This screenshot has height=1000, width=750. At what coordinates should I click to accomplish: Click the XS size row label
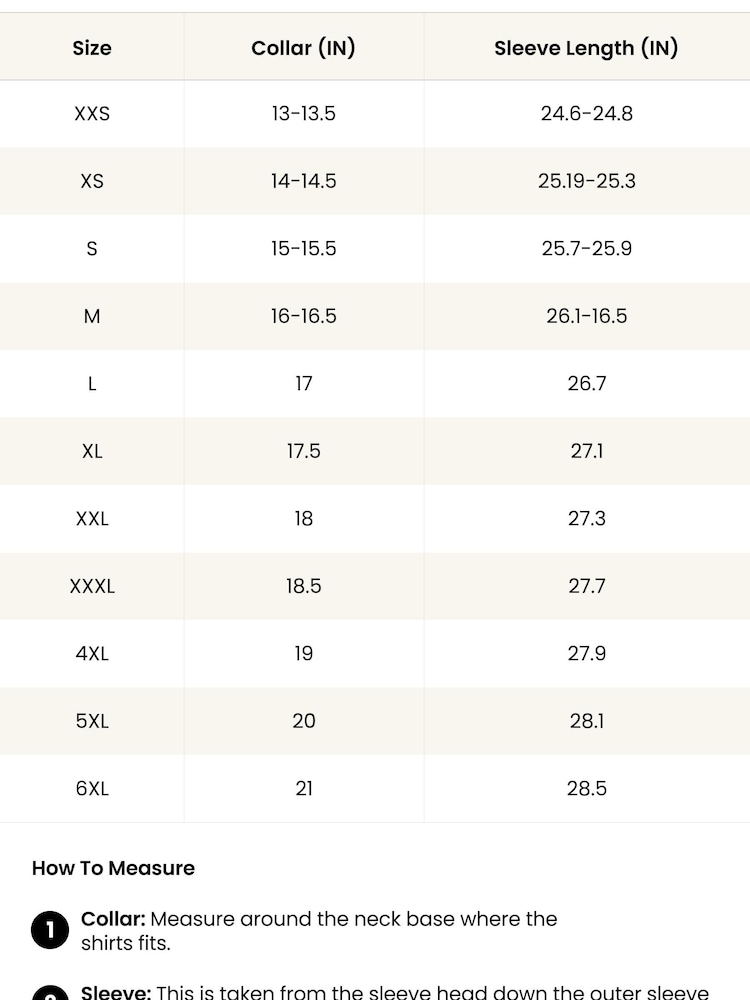click(x=92, y=181)
